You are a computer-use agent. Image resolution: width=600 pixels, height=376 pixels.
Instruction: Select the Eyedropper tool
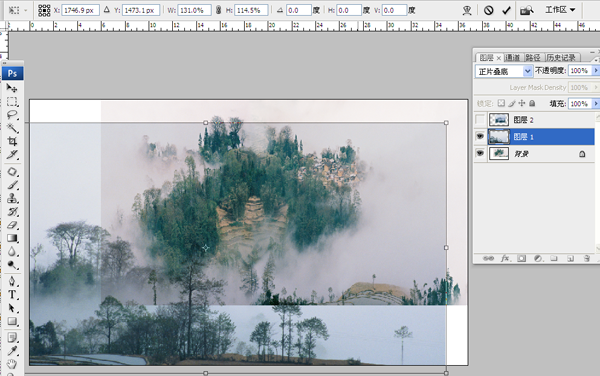[x=12, y=350]
